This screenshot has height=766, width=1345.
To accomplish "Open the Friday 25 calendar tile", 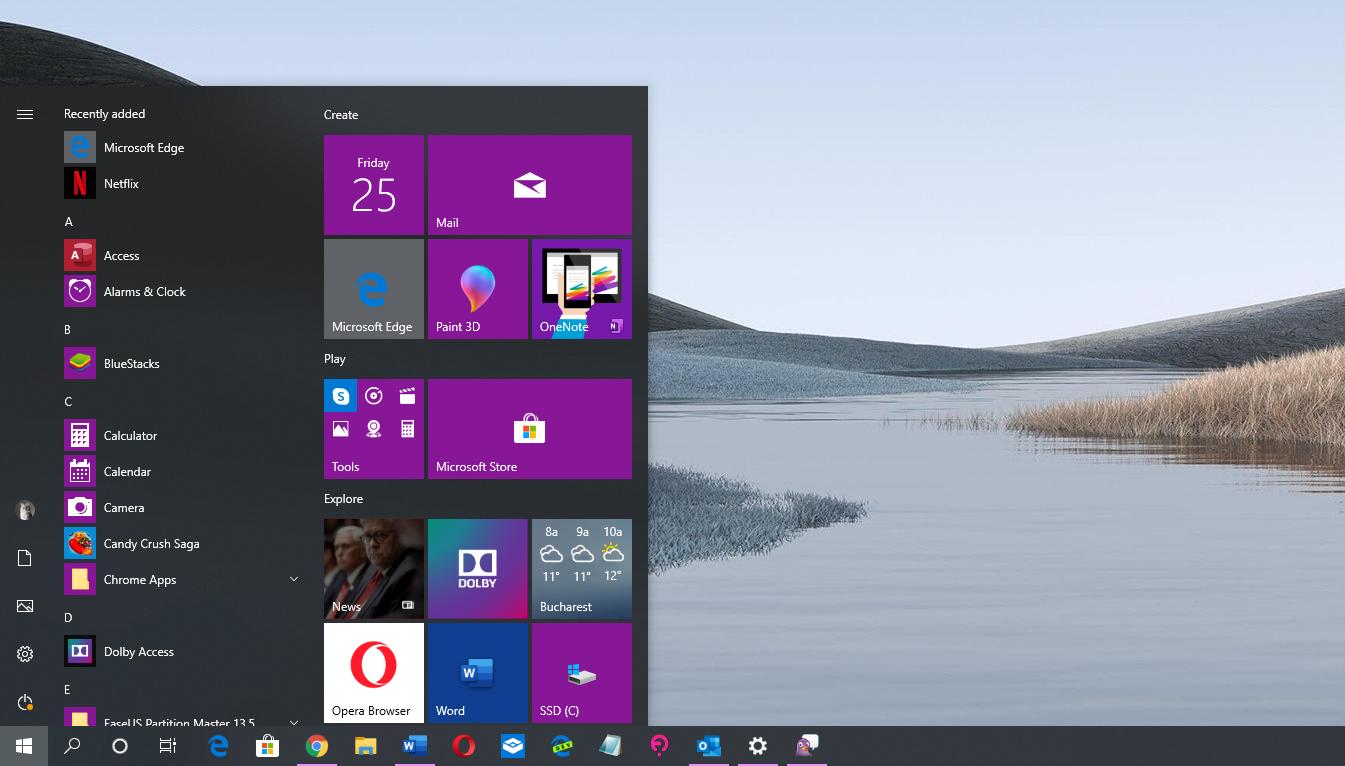I will click(x=374, y=185).
